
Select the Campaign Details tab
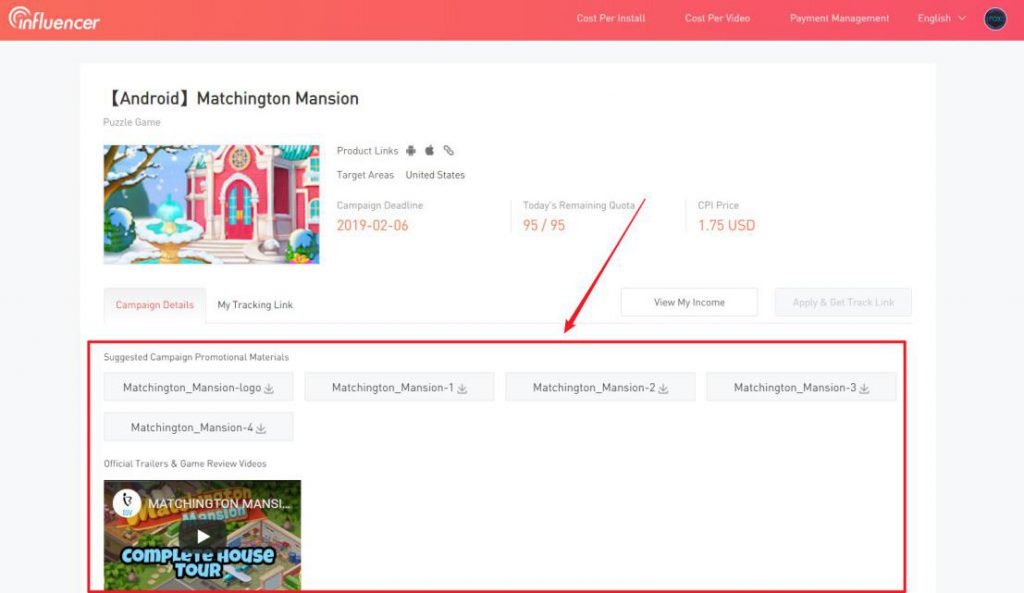coord(154,305)
